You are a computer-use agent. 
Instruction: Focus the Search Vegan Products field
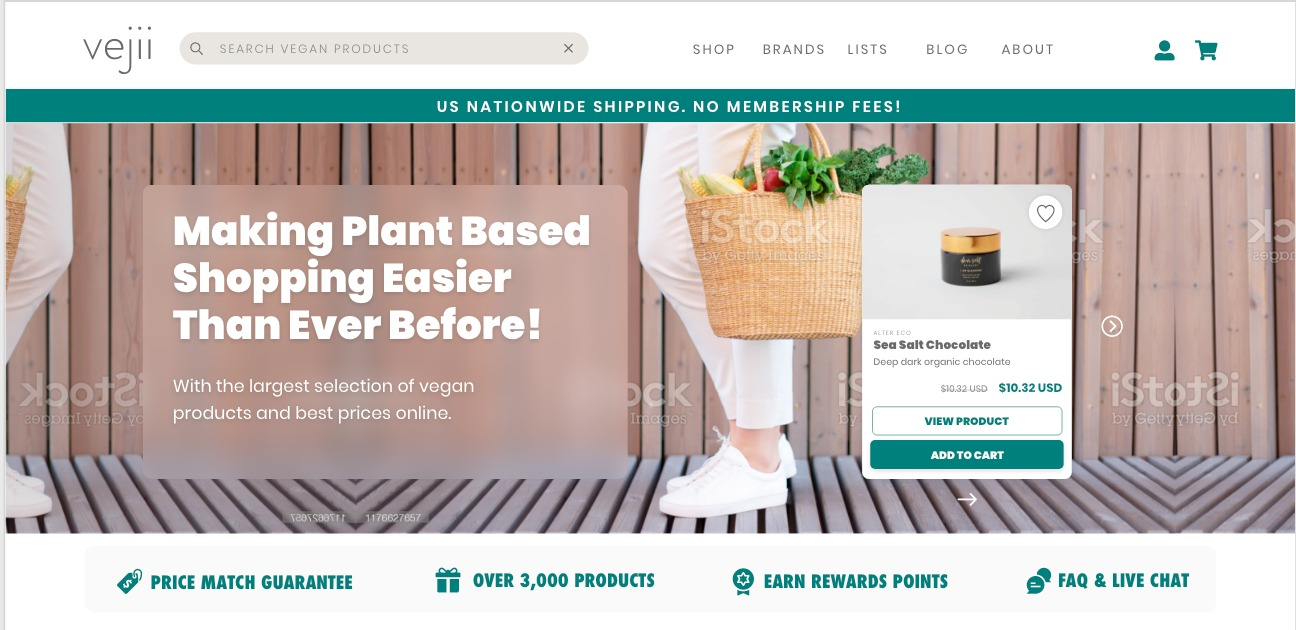[x=384, y=48]
